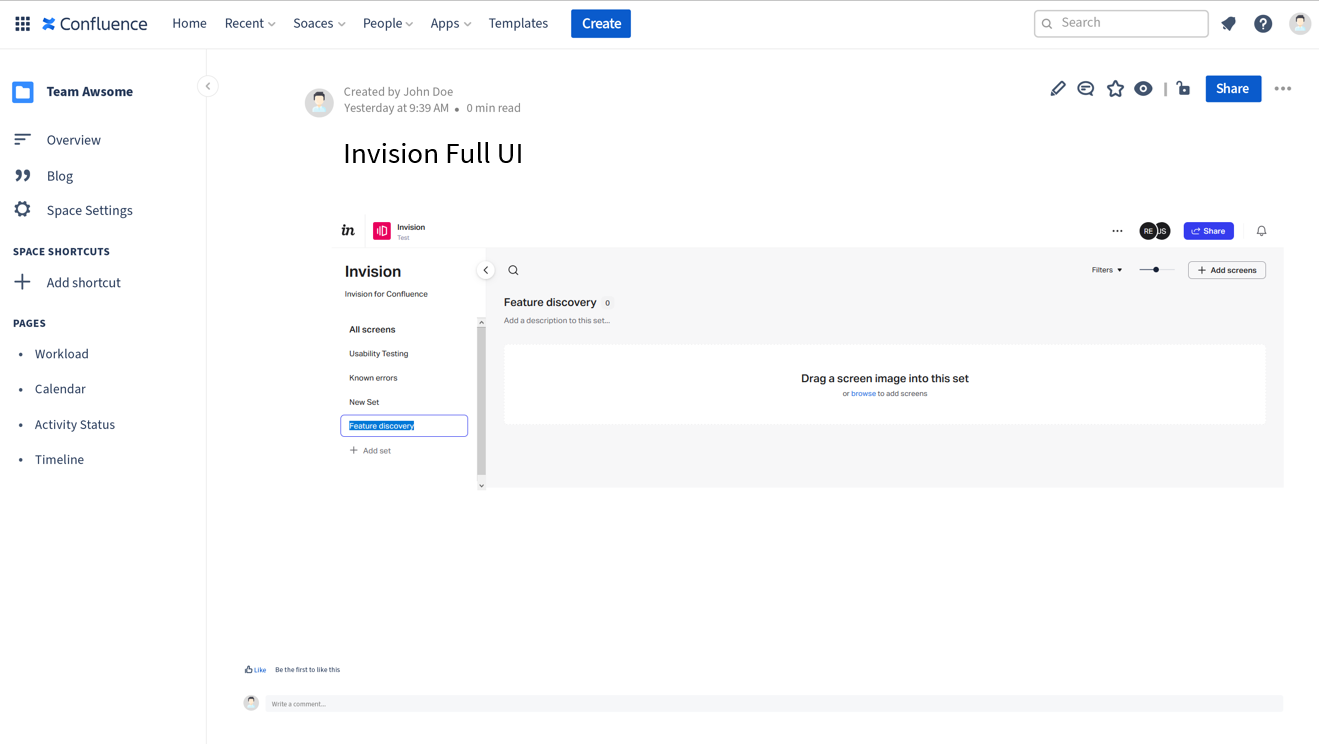
Task: Click the edit pencil icon
Action: click(1057, 89)
